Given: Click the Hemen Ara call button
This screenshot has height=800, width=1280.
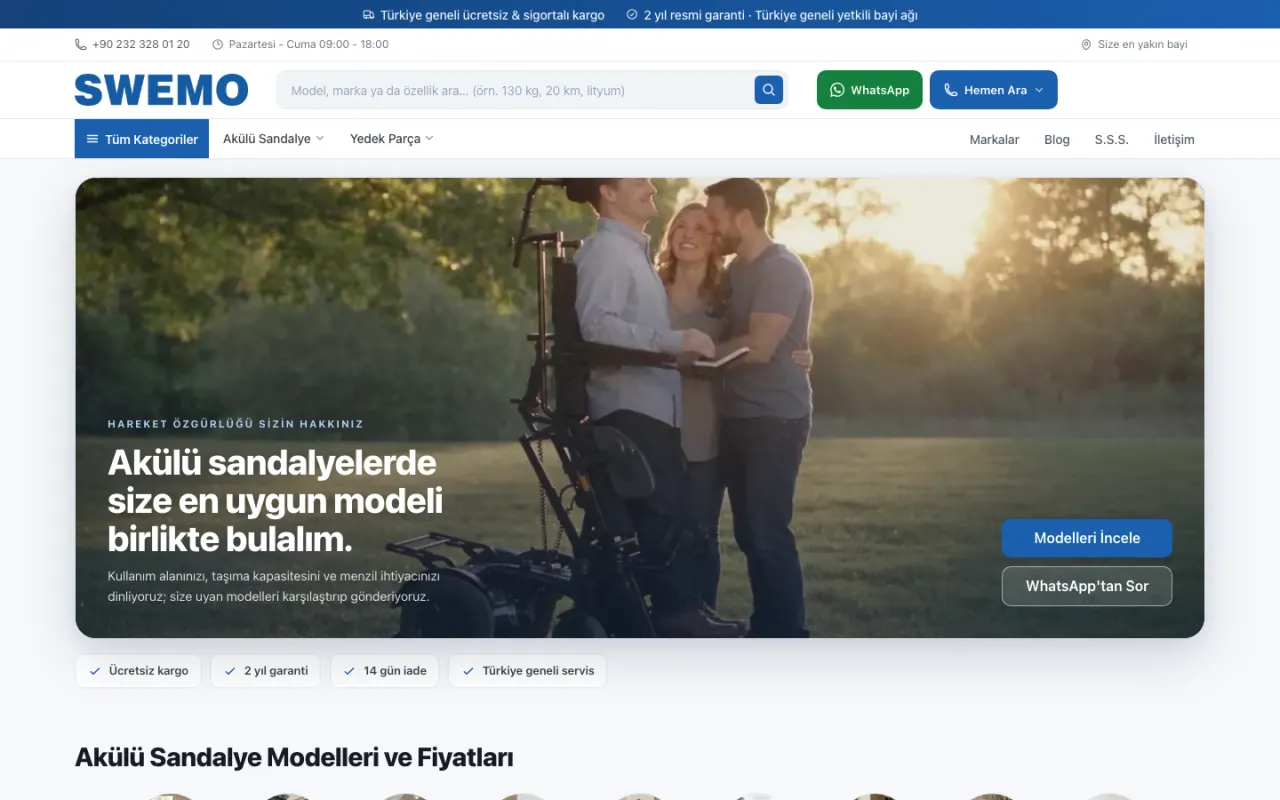Looking at the screenshot, I should [x=993, y=90].
